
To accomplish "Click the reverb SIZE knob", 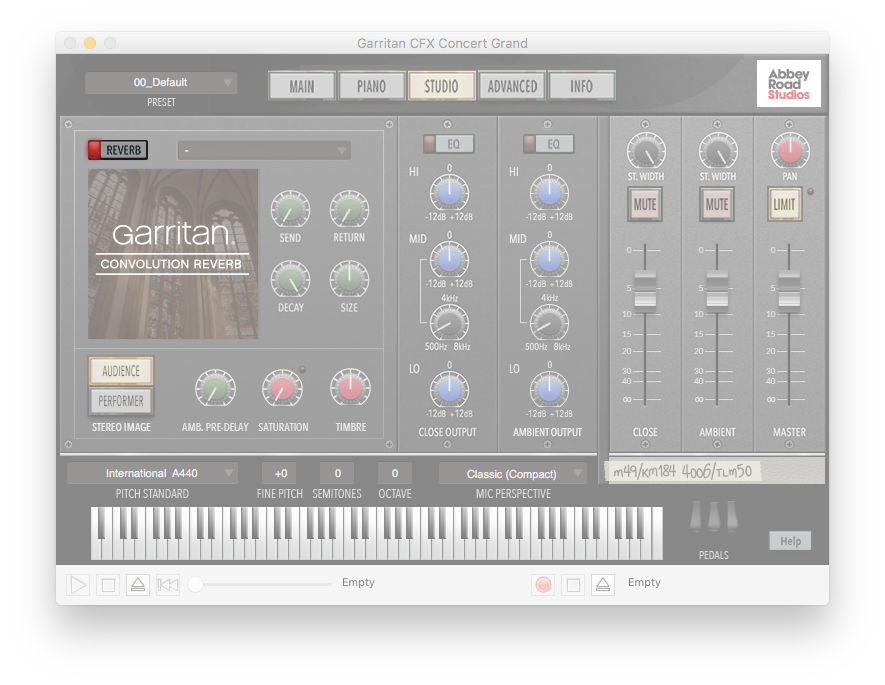I will (349, 280).
